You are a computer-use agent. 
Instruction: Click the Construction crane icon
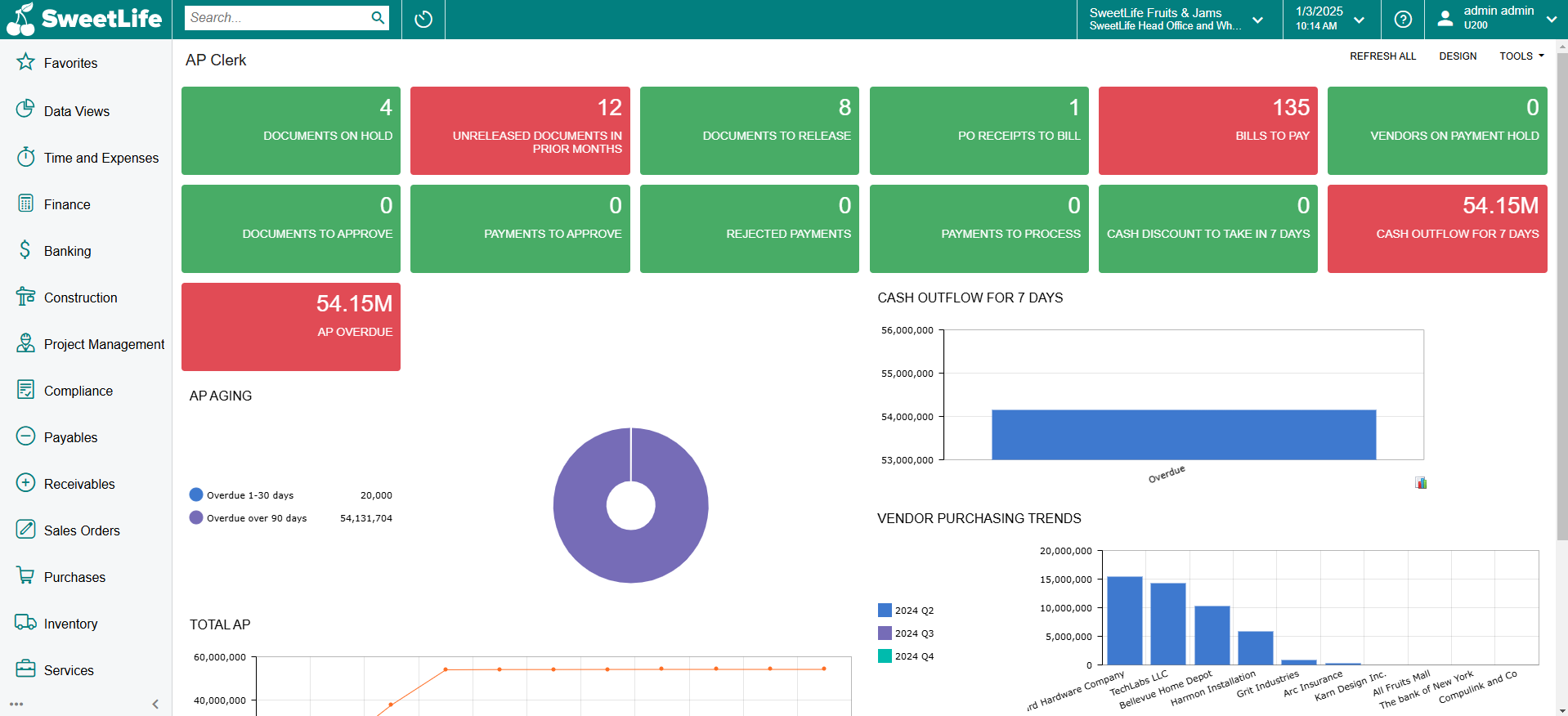pyautogui.click(x=26, y=297)
